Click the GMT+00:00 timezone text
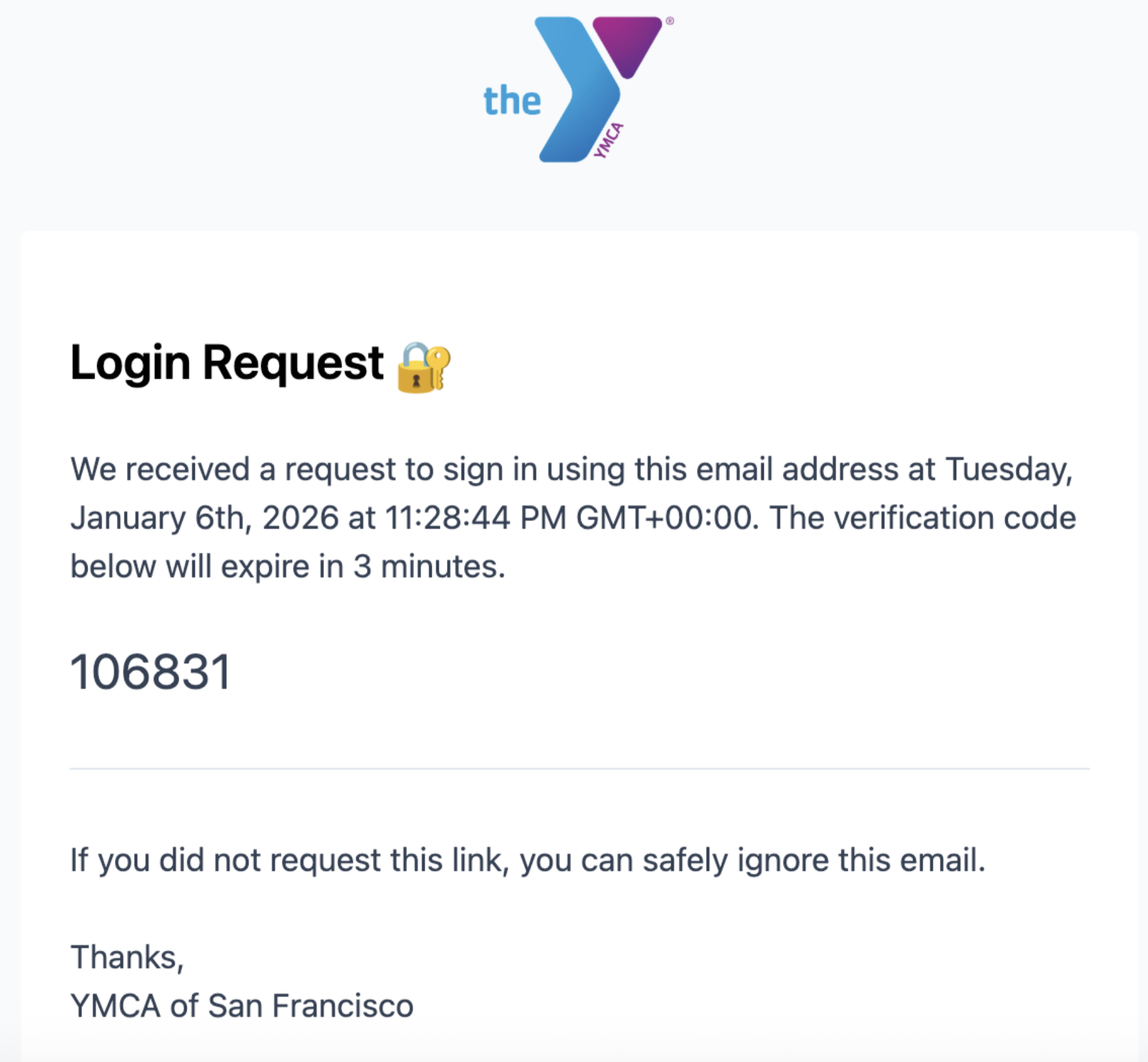The width and height of the screenshot is (1148, 1062). (667, 518)
